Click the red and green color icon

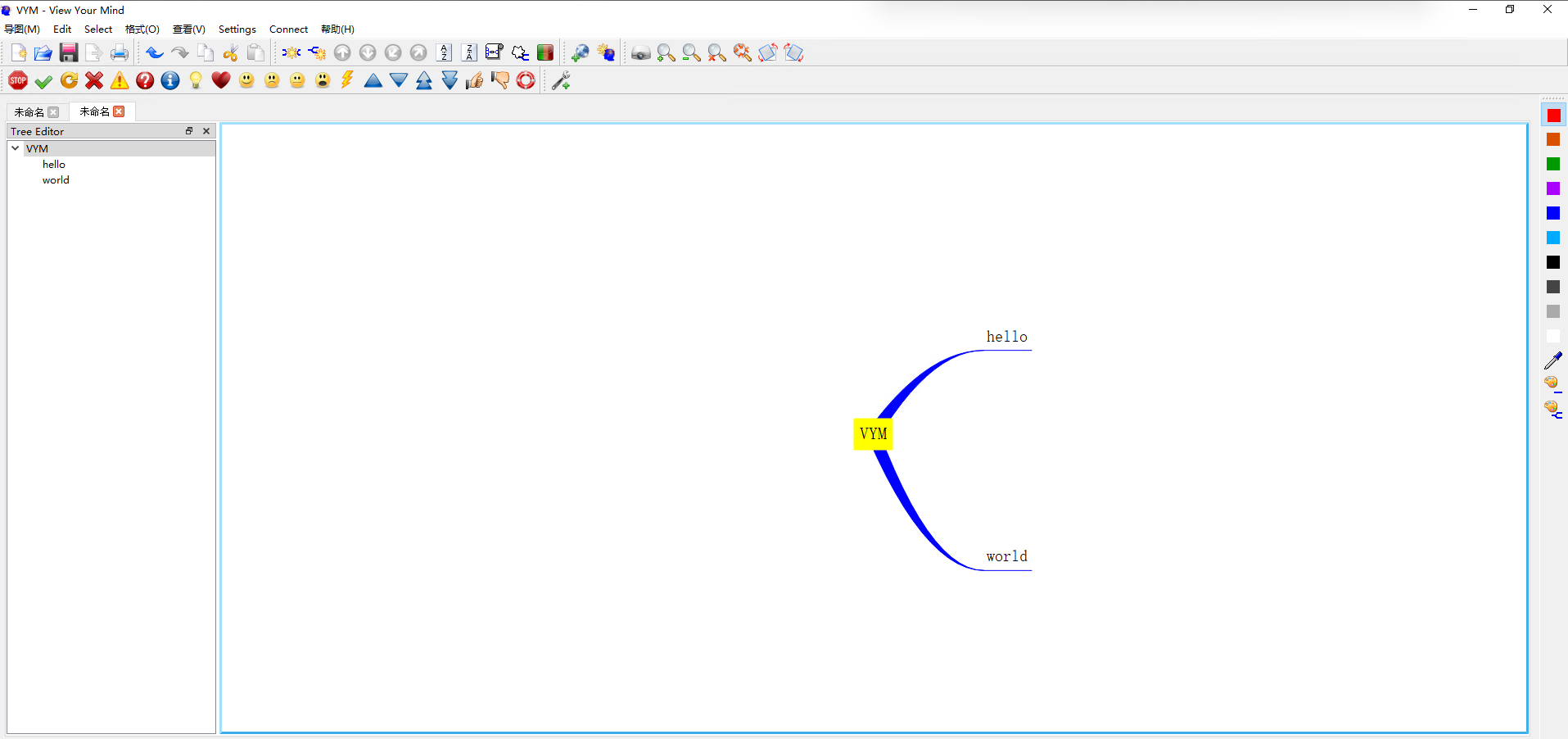pyautogui.click(x=545, y=53)
